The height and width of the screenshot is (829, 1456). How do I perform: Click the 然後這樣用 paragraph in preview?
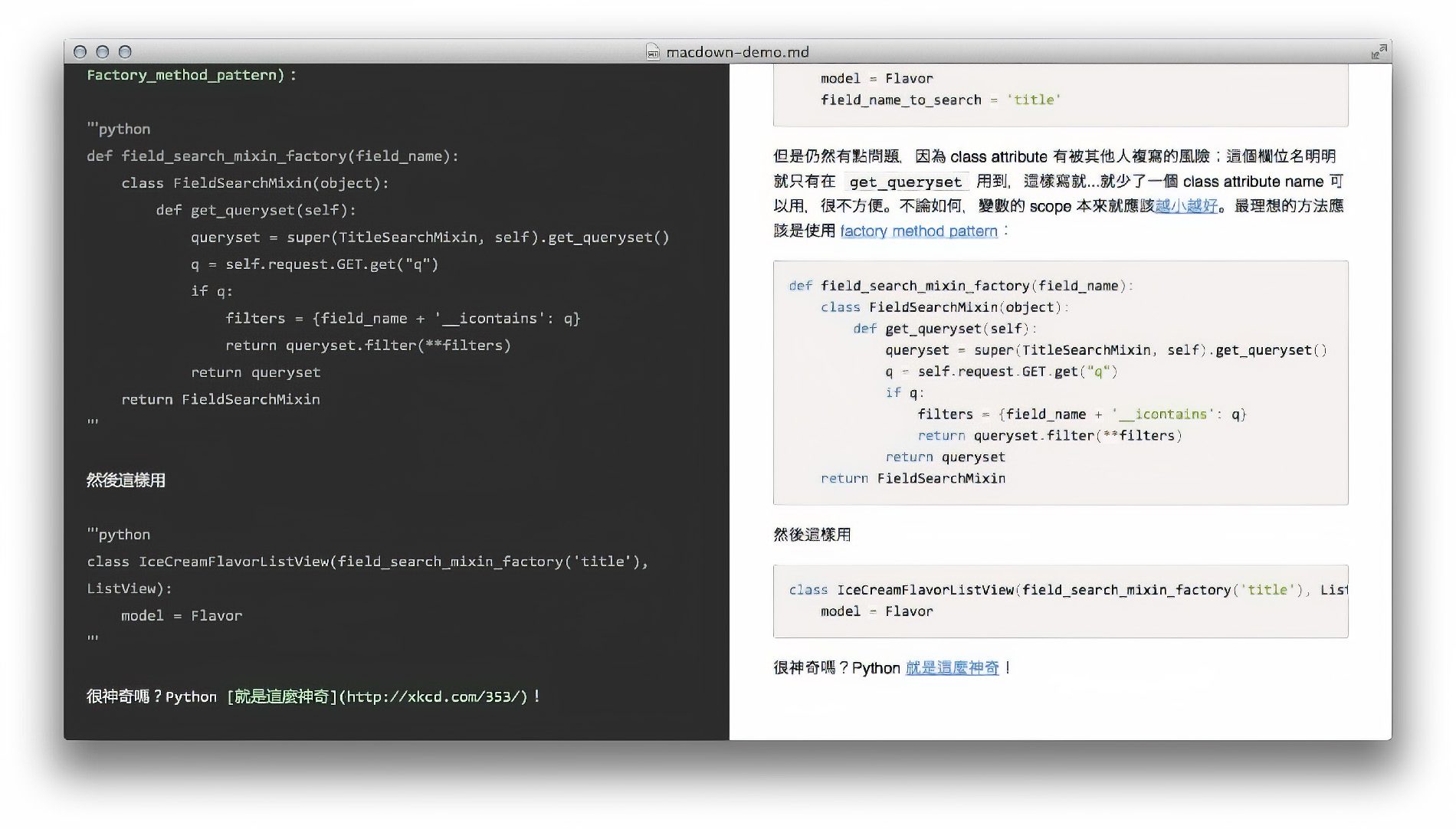812,534
